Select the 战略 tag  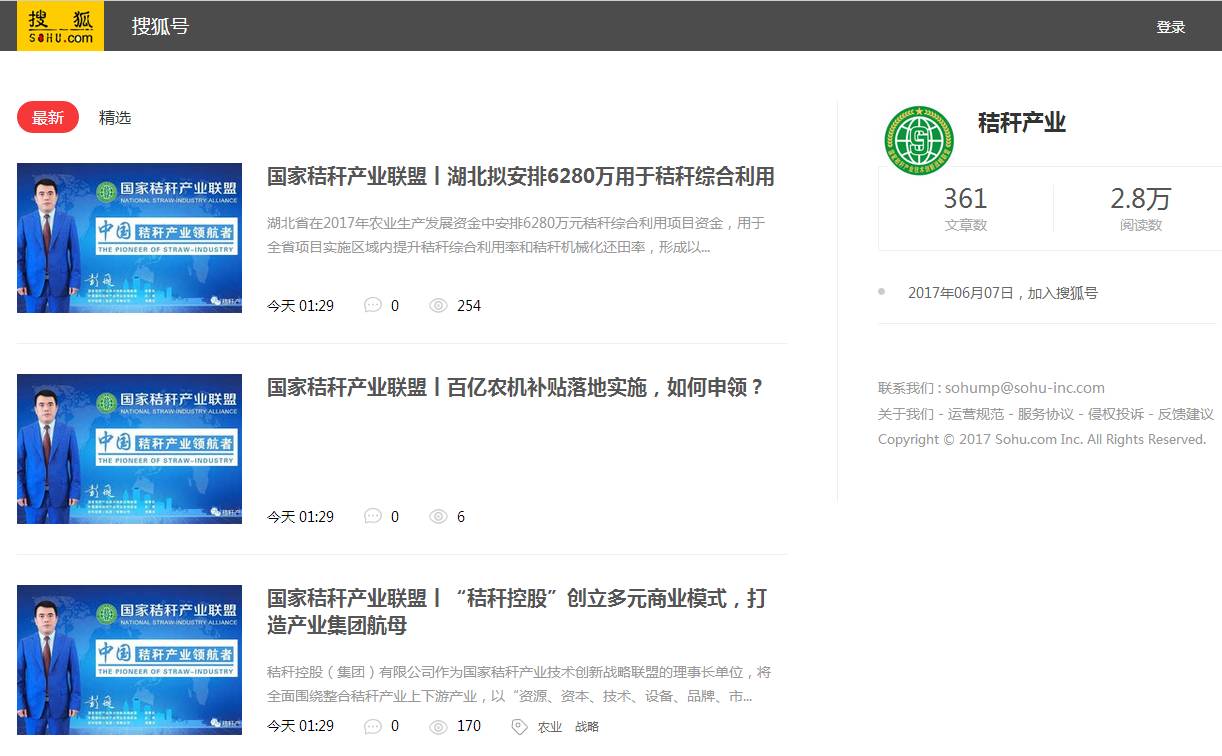tap(587, 727)
